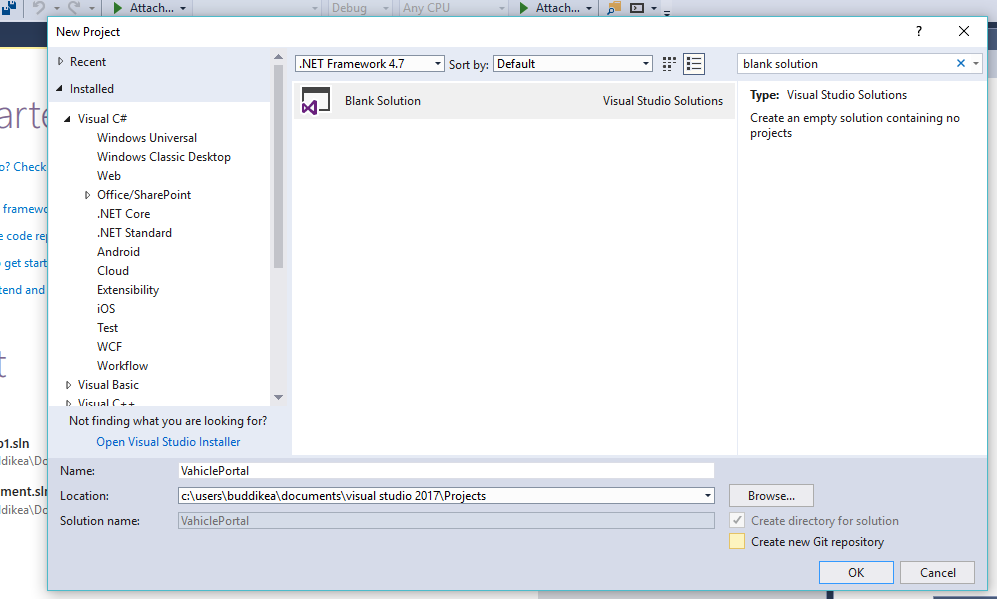
Task: Click the Cancel button
Action: (x=937, y=572)
